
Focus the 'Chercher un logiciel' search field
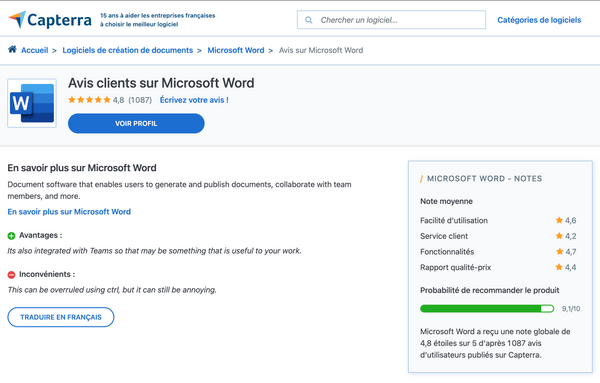click(x=391, y=20)
